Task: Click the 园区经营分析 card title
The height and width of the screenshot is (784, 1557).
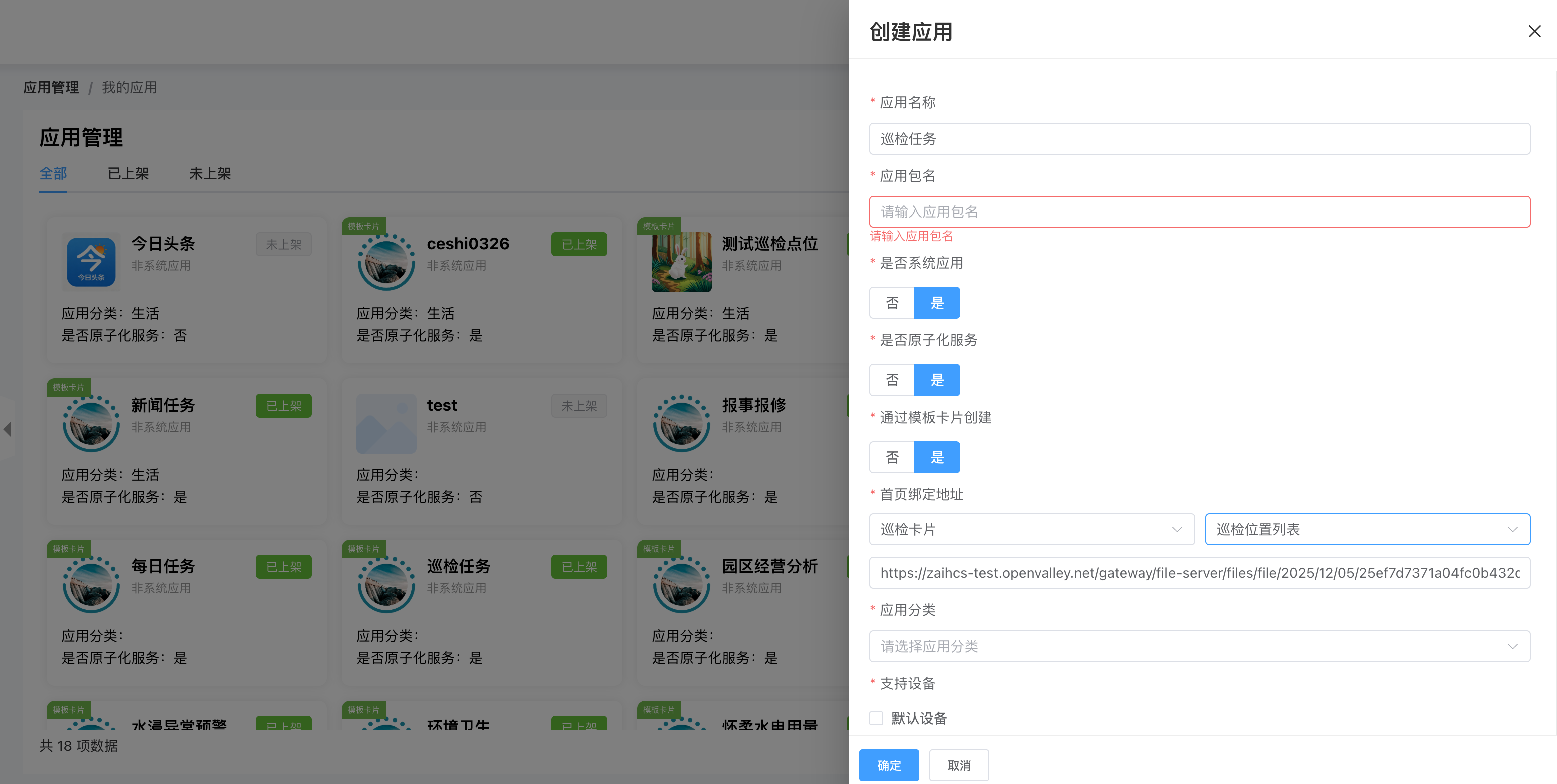Action: (x=770, y=566)
